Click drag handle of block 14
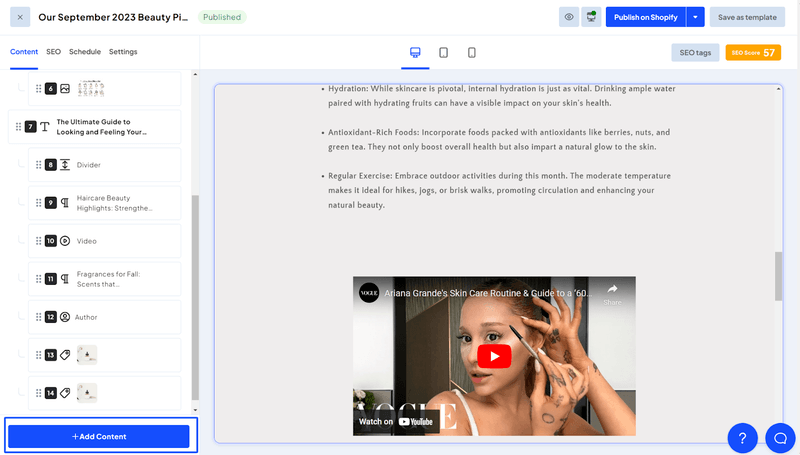This screenshot has width=800, height=455. point(38,393)
